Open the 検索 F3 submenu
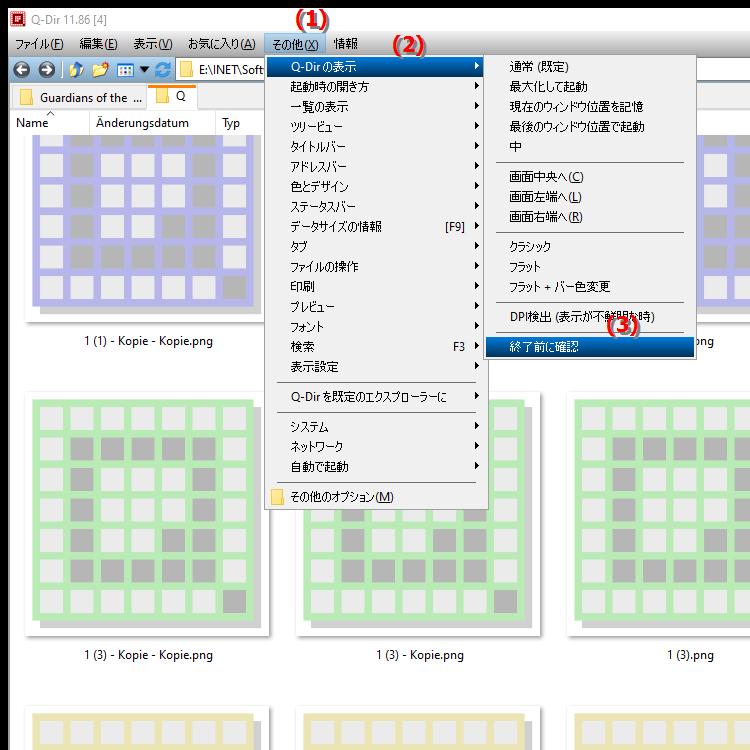This screenshot has height=750, width=750. (375, 347)
